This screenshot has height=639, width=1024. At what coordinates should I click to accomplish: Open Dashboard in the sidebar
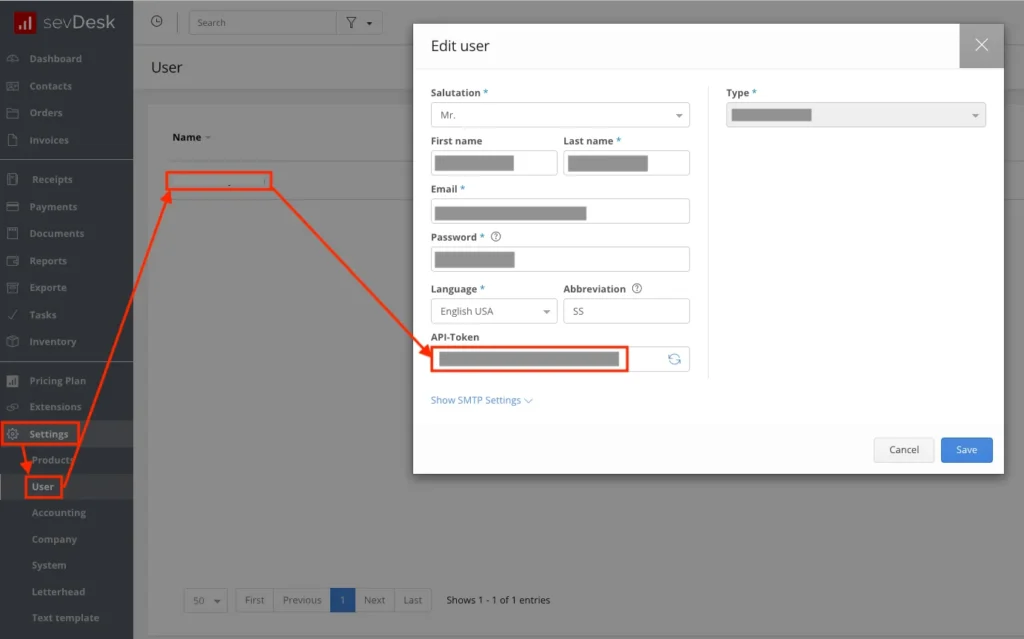pos(55,59)
